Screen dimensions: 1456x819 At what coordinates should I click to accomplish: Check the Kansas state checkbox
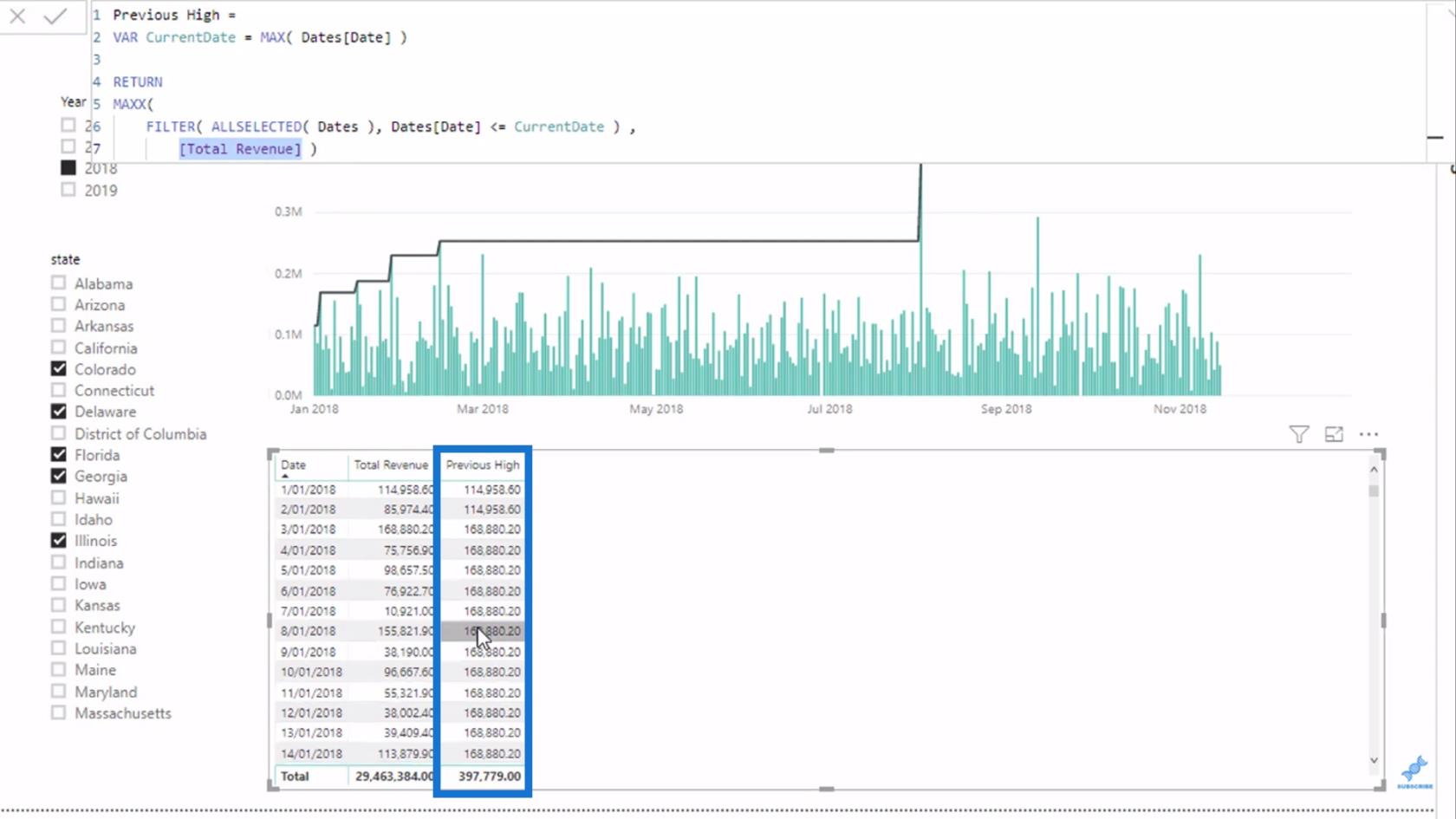[58, 605]
